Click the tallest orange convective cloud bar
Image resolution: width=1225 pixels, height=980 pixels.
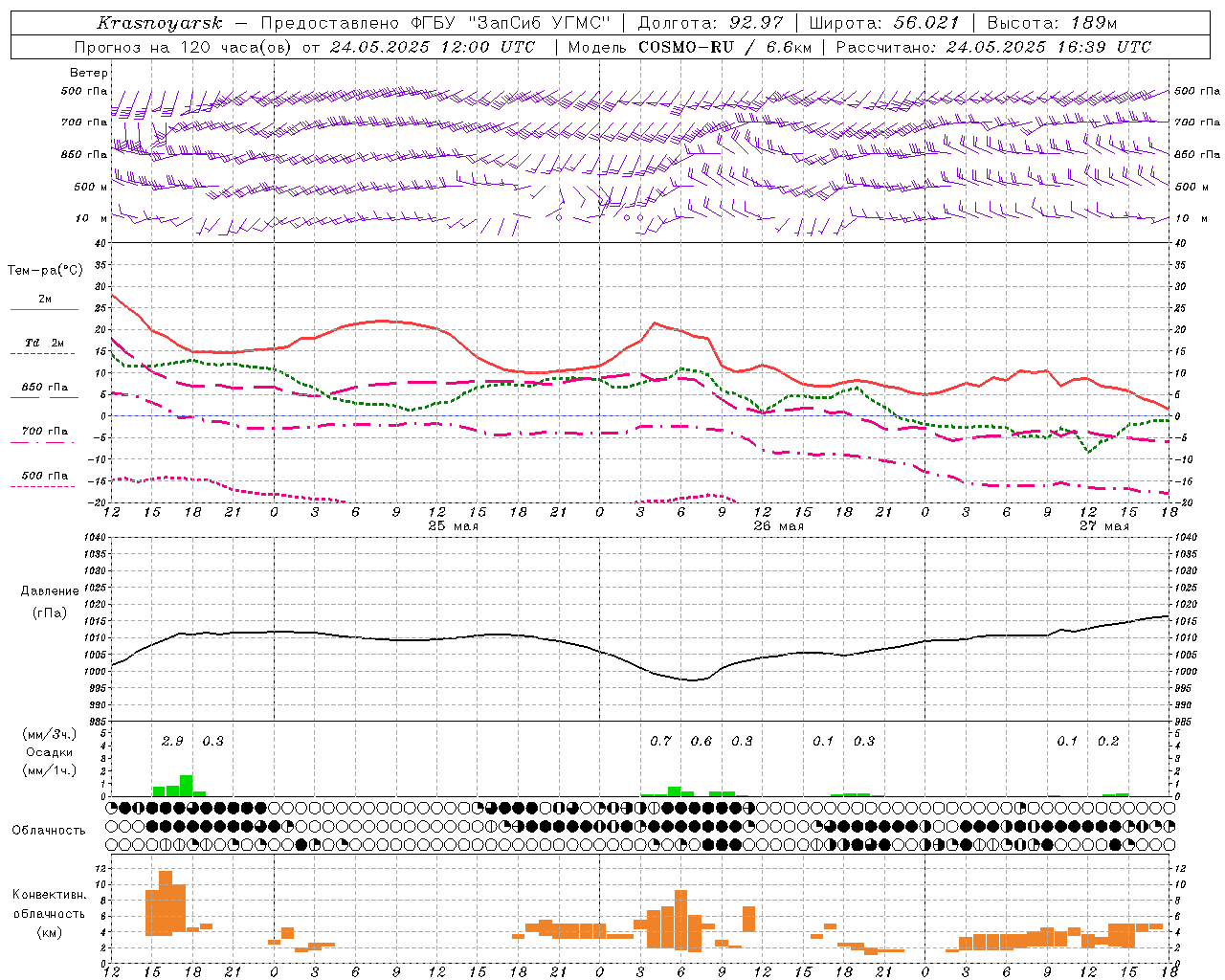click(x=166, y=903)
